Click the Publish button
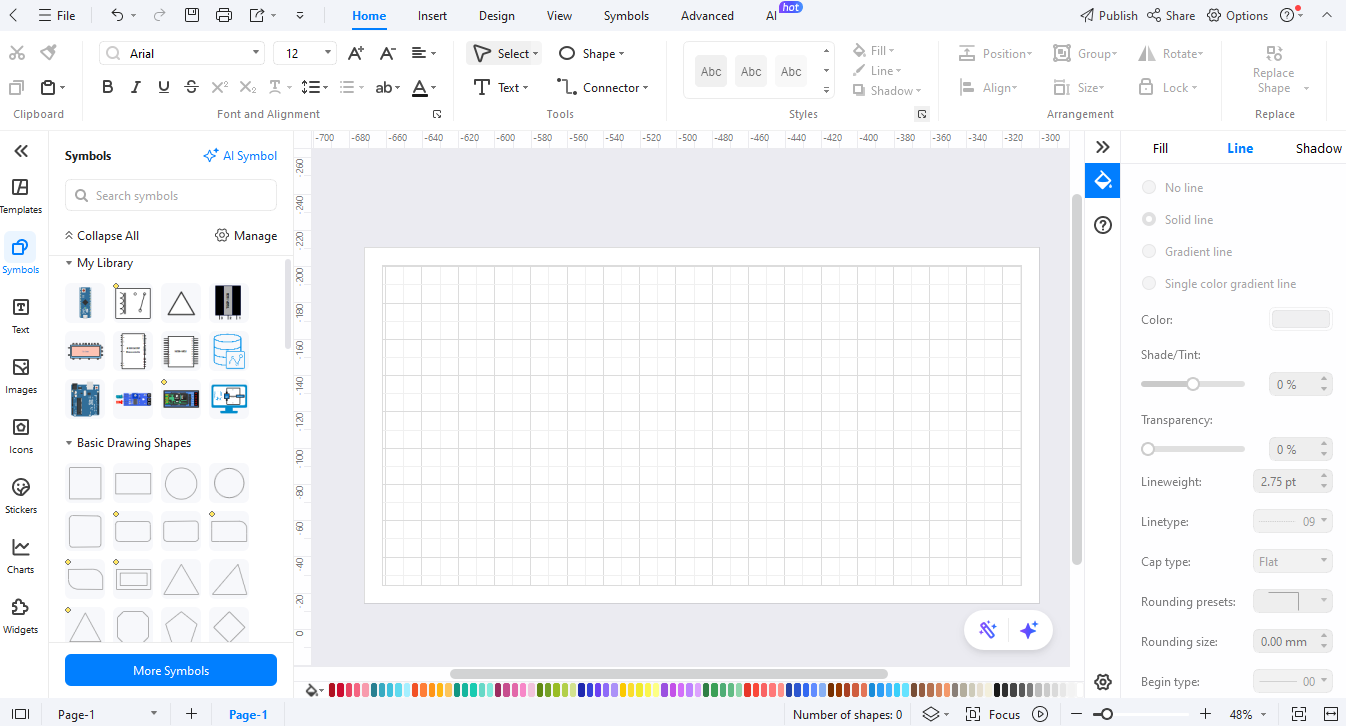 pyautogui.click(x=1109, y=15)
